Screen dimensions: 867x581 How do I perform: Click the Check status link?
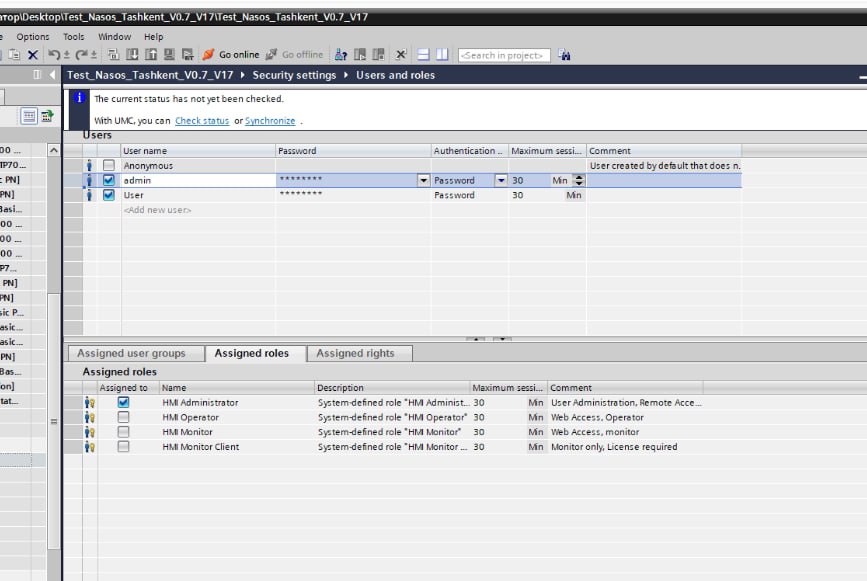(202, 121)
